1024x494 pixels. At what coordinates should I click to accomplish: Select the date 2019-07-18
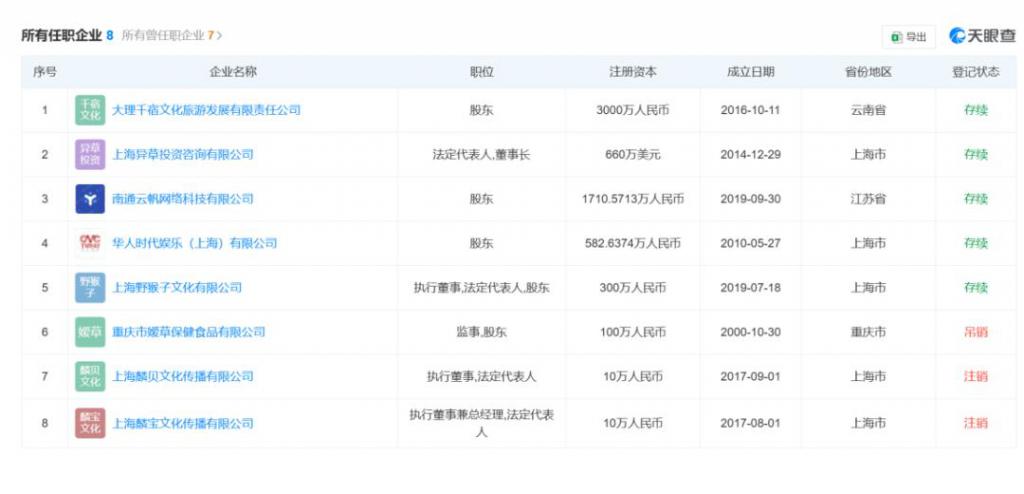click(x=750, y=288)
